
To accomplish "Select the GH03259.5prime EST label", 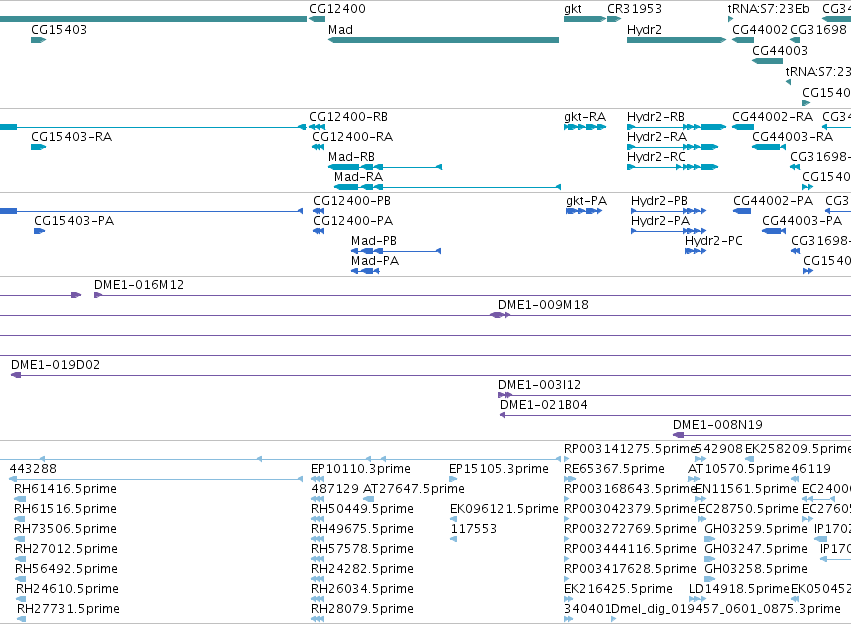I will 755,529.
